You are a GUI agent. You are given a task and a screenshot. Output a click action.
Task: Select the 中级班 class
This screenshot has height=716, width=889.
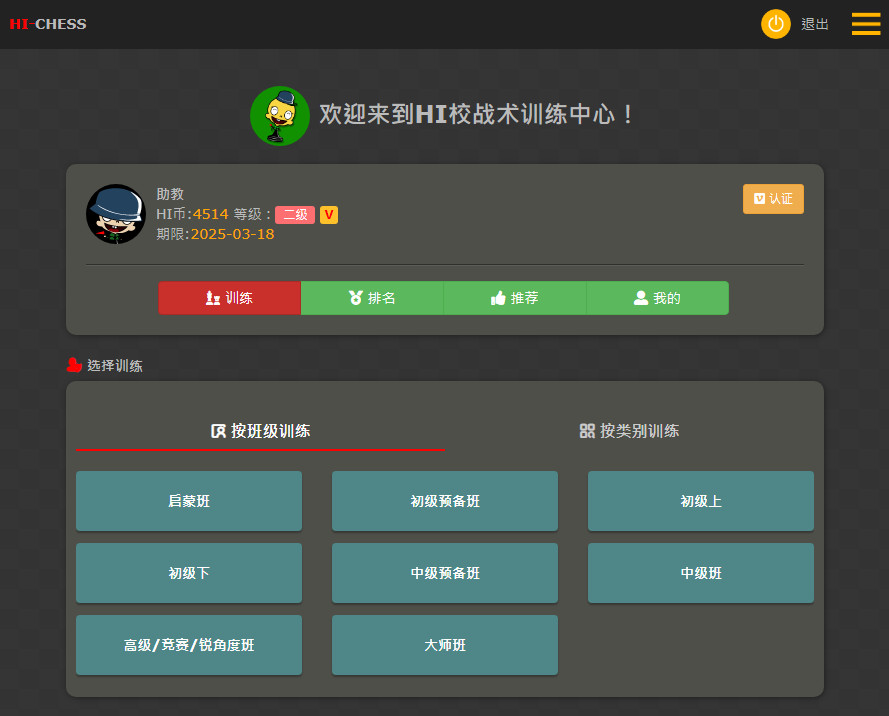[x=701, y=573]
